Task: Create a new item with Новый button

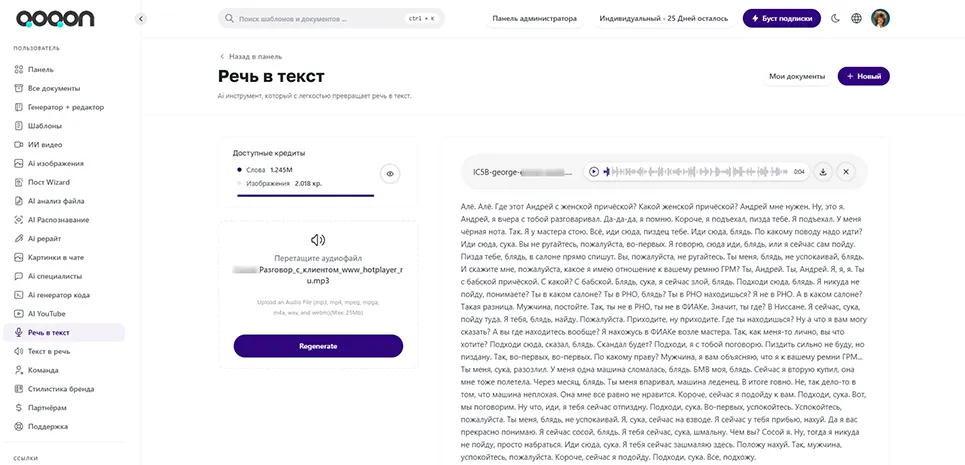Action: (x=863, y=76)
